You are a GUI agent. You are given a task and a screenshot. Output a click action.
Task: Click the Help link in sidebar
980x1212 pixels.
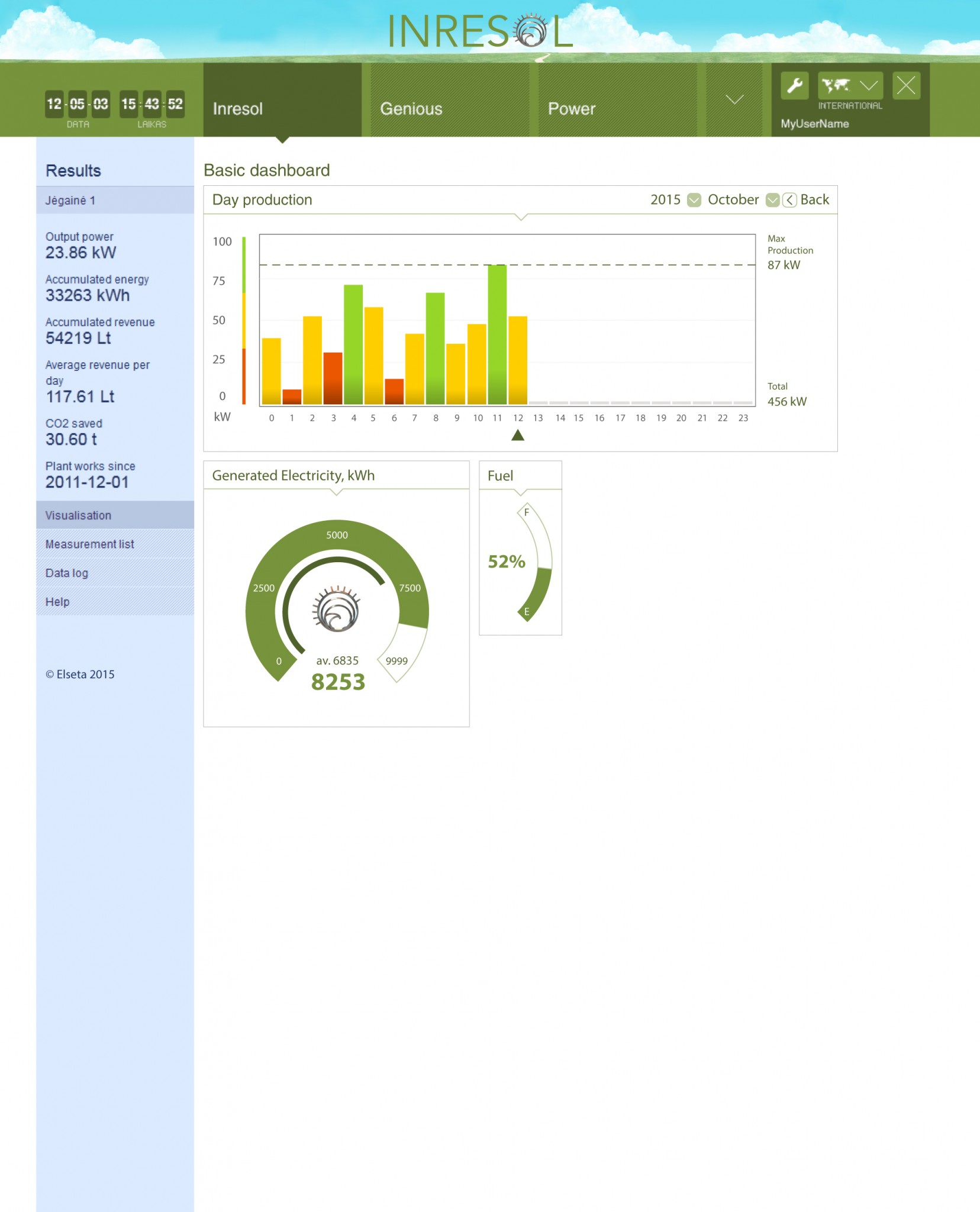pos(57,602)
